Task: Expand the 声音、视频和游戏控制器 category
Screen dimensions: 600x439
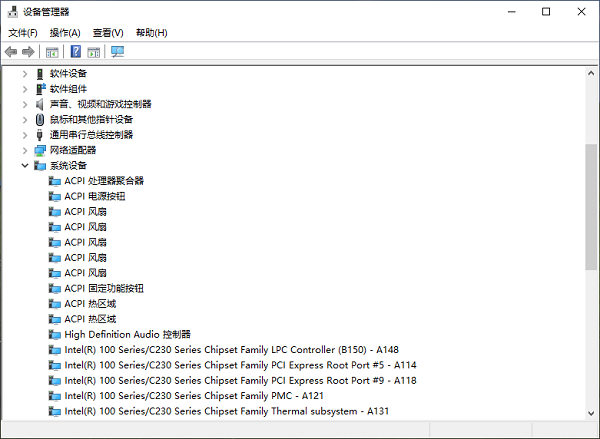Action: click(x=25, y=104)
